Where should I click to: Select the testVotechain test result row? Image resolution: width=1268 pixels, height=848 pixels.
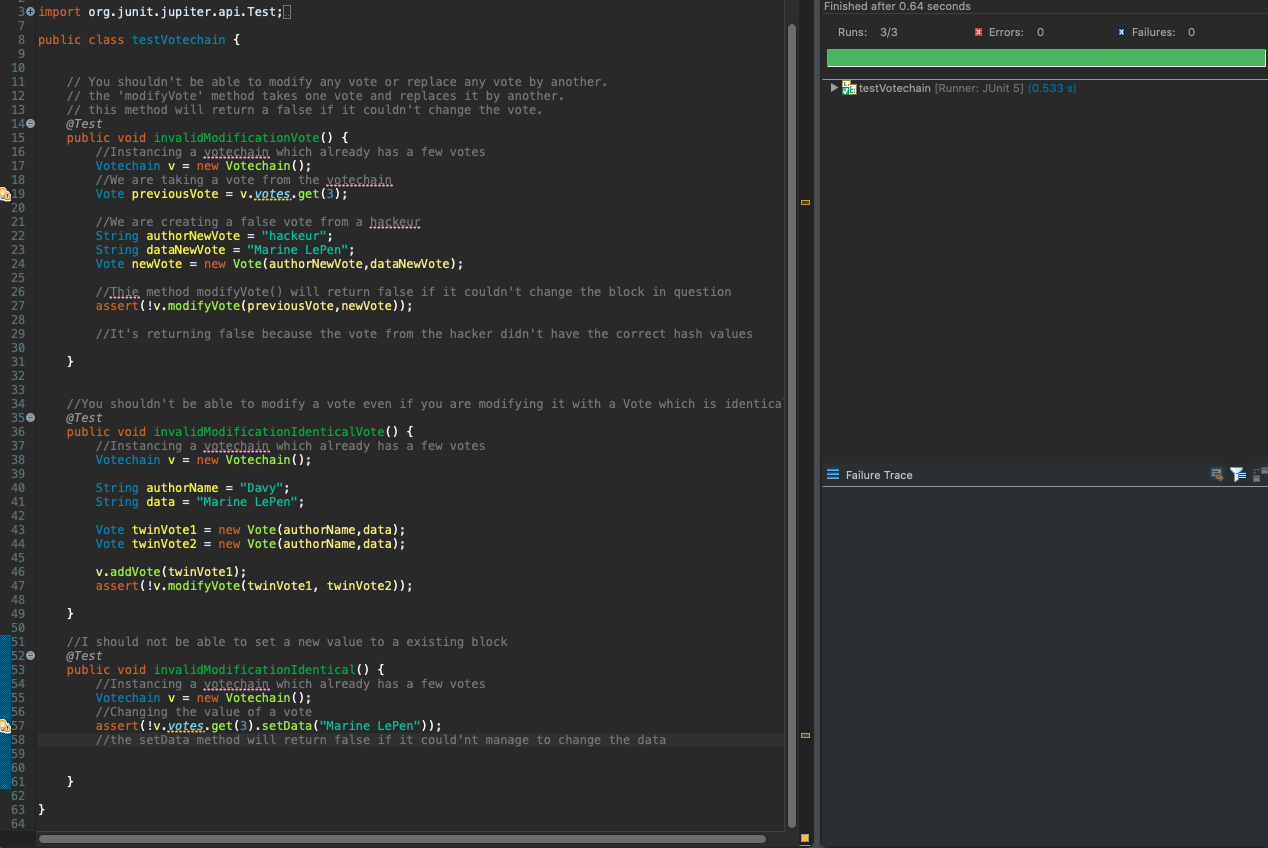[x=896, y=88]
